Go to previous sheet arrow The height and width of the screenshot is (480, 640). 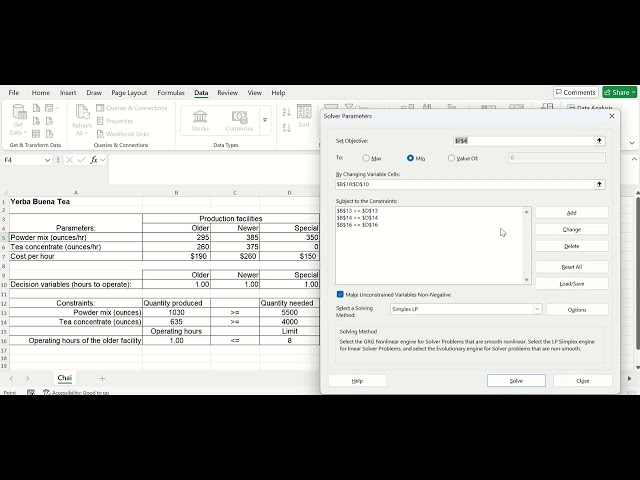[x=11, y=378]
